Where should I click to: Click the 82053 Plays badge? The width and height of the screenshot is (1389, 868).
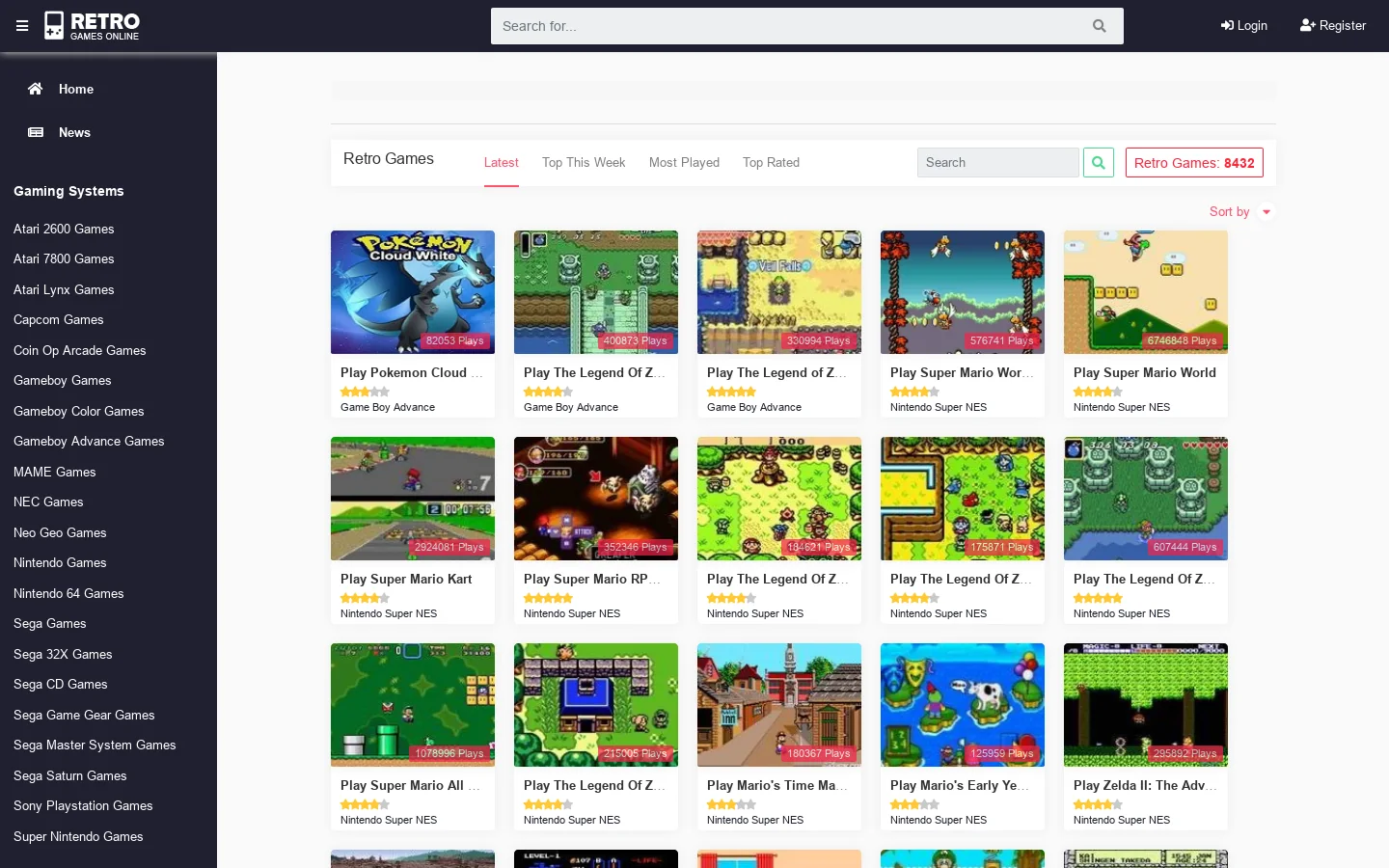pos(455,340)
